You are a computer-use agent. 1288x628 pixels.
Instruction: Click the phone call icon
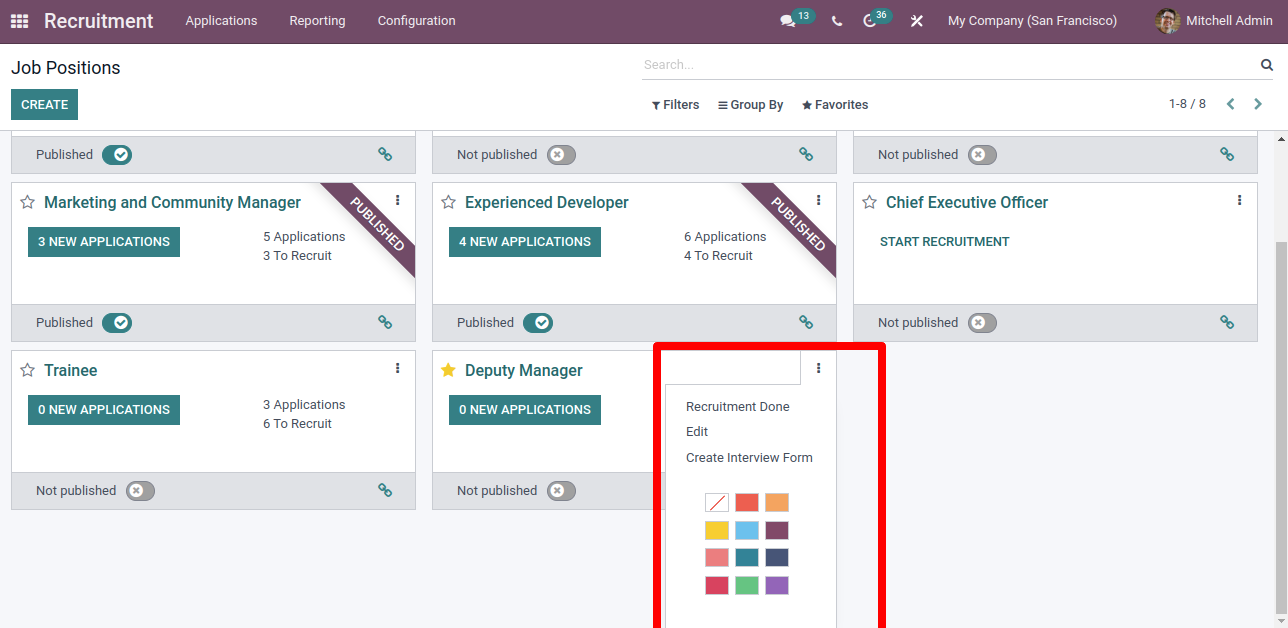pyautogui.click(x=837, y=21)
